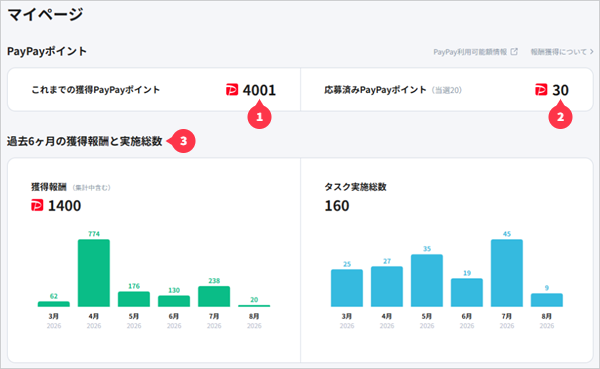
Task: Click the value label 45 above the bar
Action: tap(507, 233)
